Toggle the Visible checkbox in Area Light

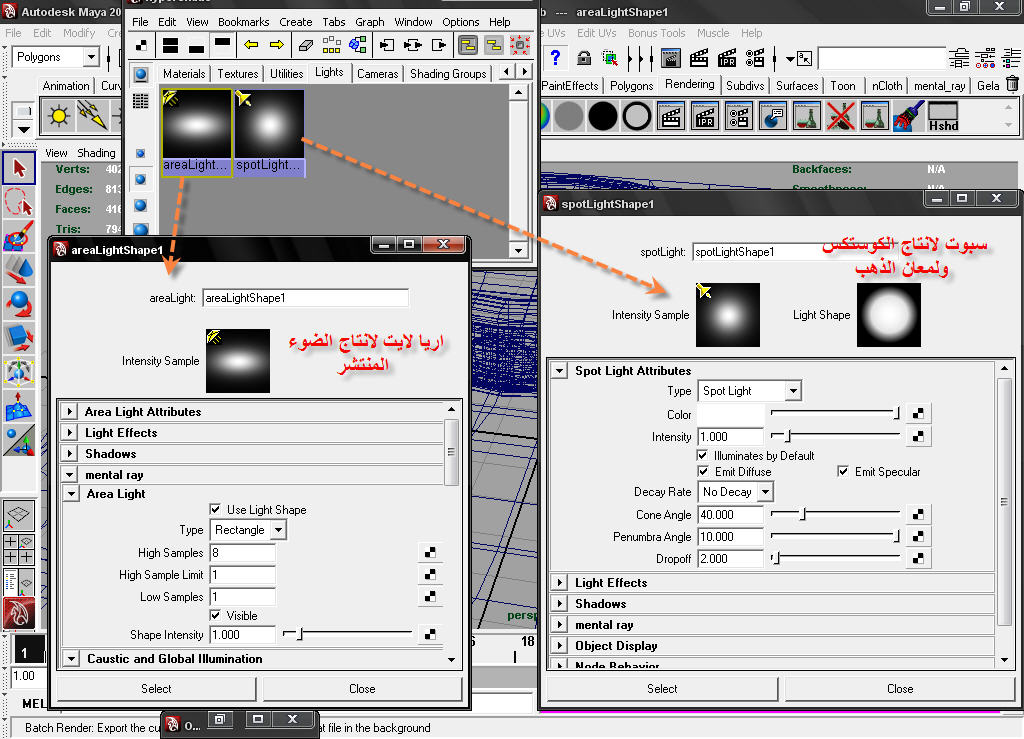pyautogui.click(x=215, y=615)
